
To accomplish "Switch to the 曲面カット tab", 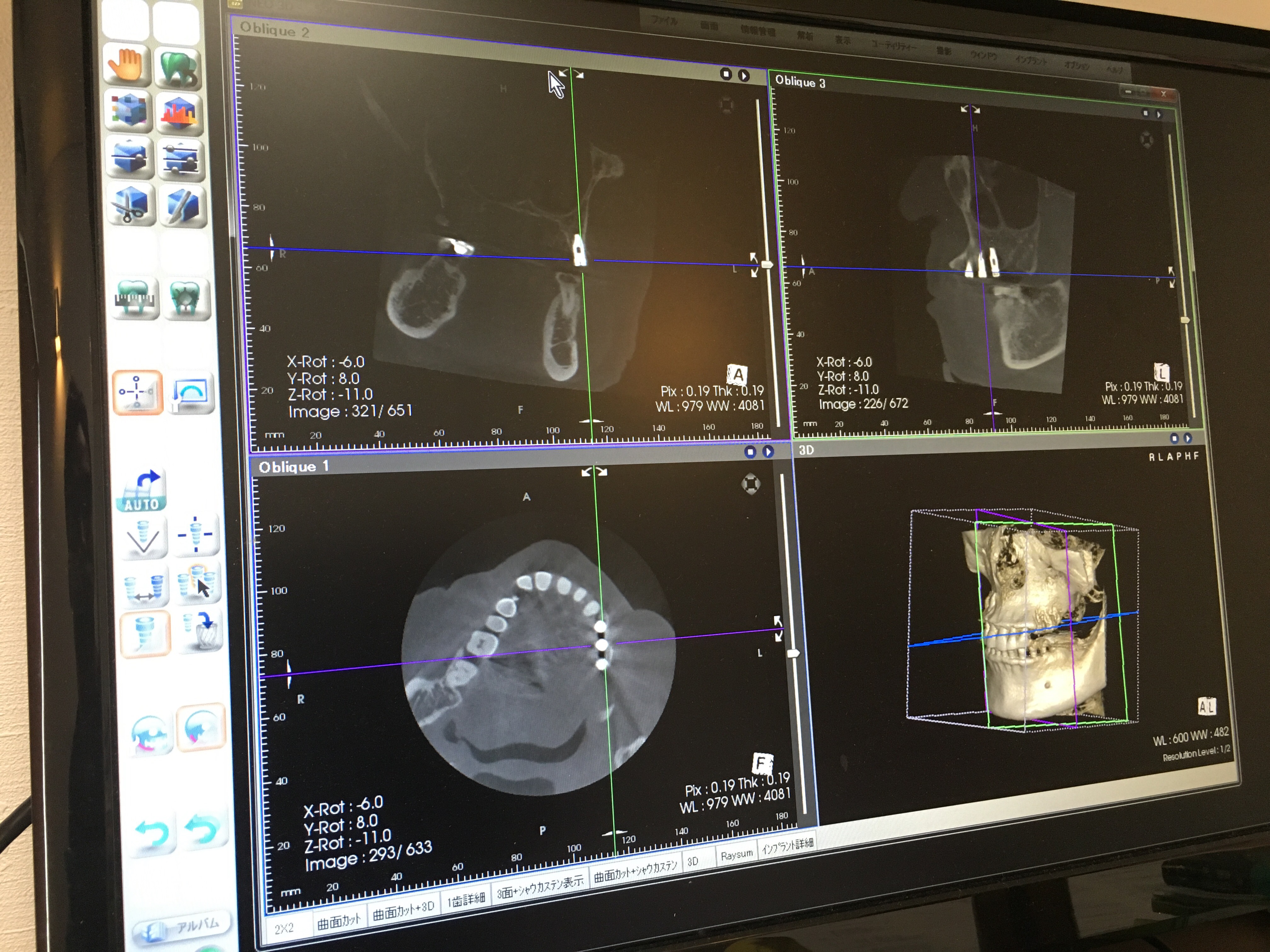I will point(339,921).
